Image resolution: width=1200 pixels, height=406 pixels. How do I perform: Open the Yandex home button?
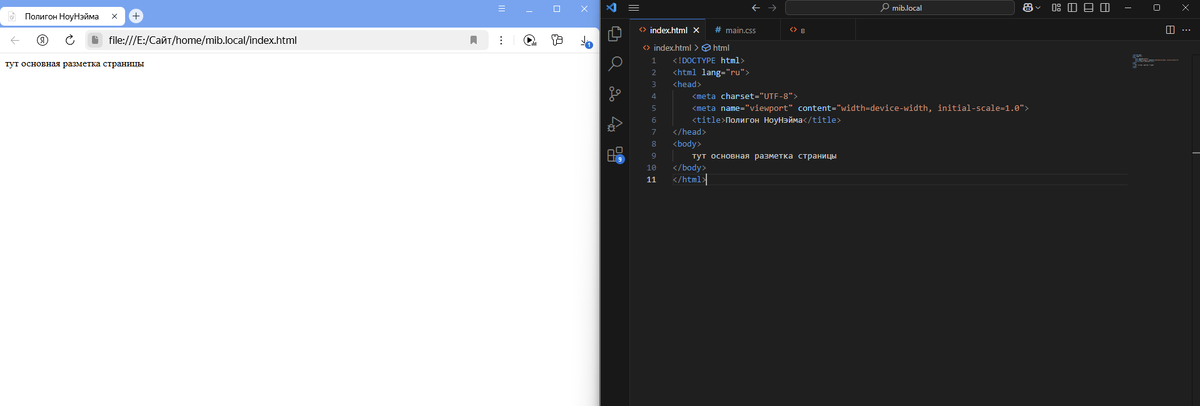click(x=43, y=40)
